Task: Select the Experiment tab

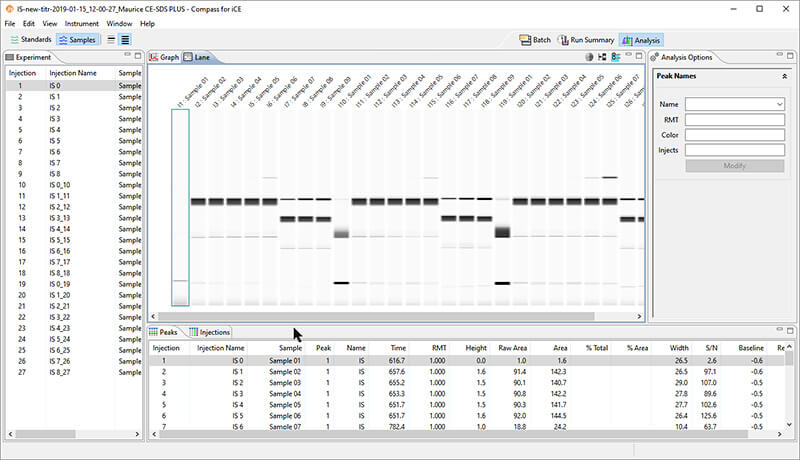Action: 28,57
